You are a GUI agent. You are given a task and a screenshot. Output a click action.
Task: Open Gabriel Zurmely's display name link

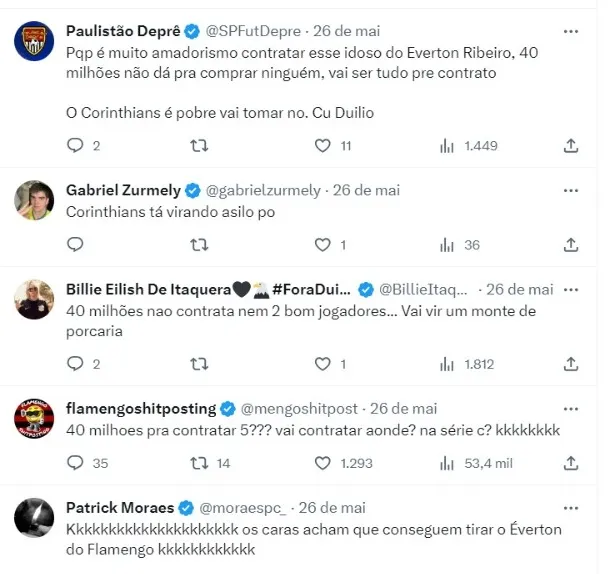[124, 189]
